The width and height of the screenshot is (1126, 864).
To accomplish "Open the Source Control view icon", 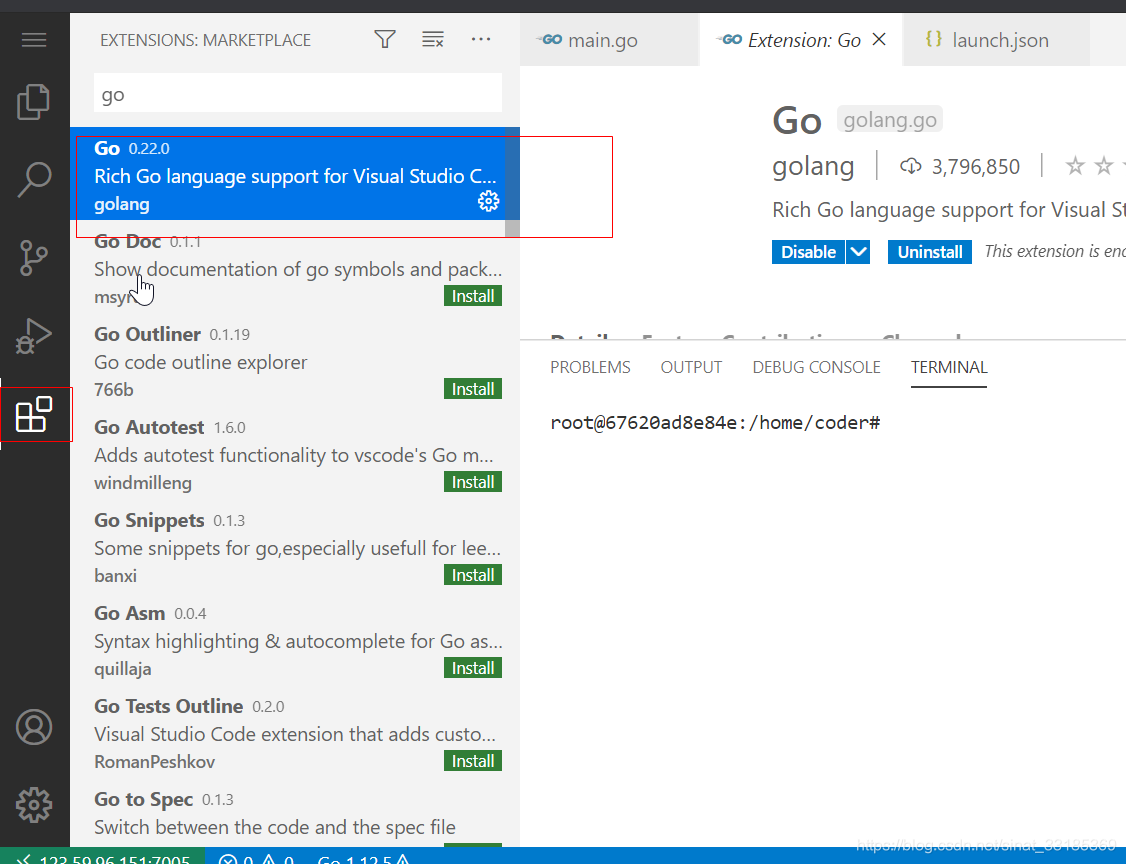I will click(x=34, y=258).
